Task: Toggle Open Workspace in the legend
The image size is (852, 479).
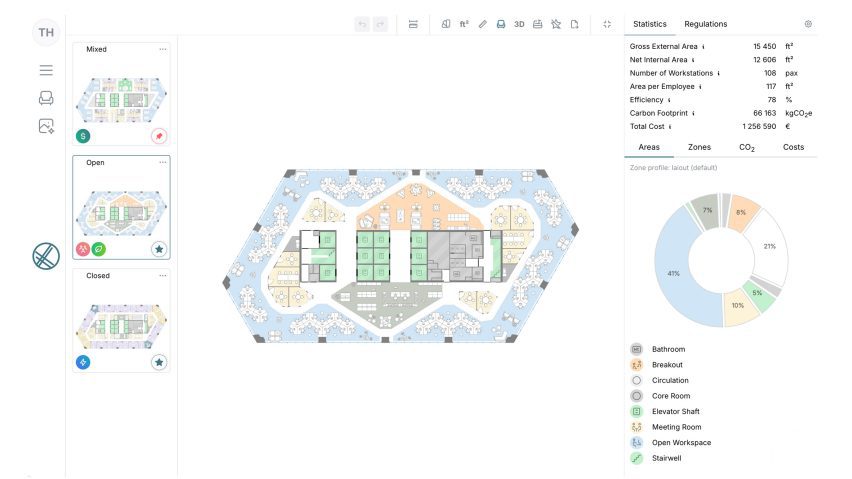Action: coord(671,443)
